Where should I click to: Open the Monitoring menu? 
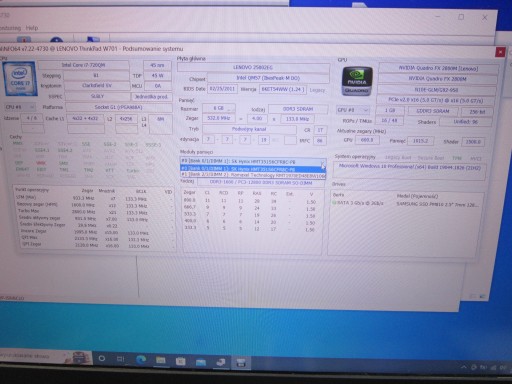point(10,28)
